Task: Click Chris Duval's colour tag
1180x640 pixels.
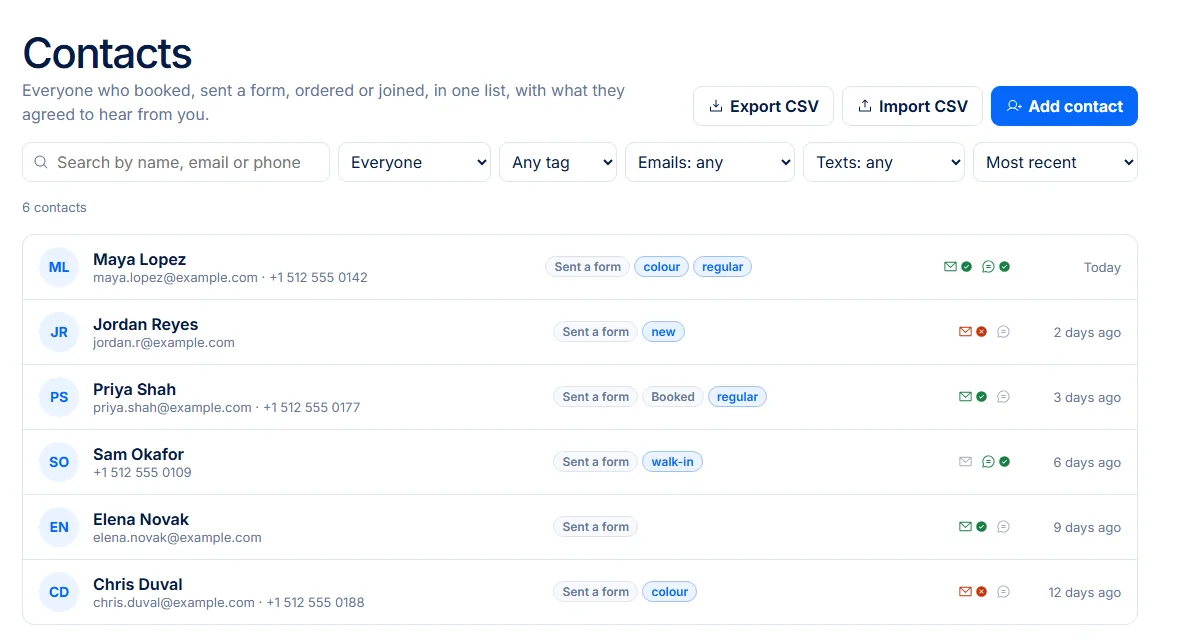Action: tap(670, 592)
